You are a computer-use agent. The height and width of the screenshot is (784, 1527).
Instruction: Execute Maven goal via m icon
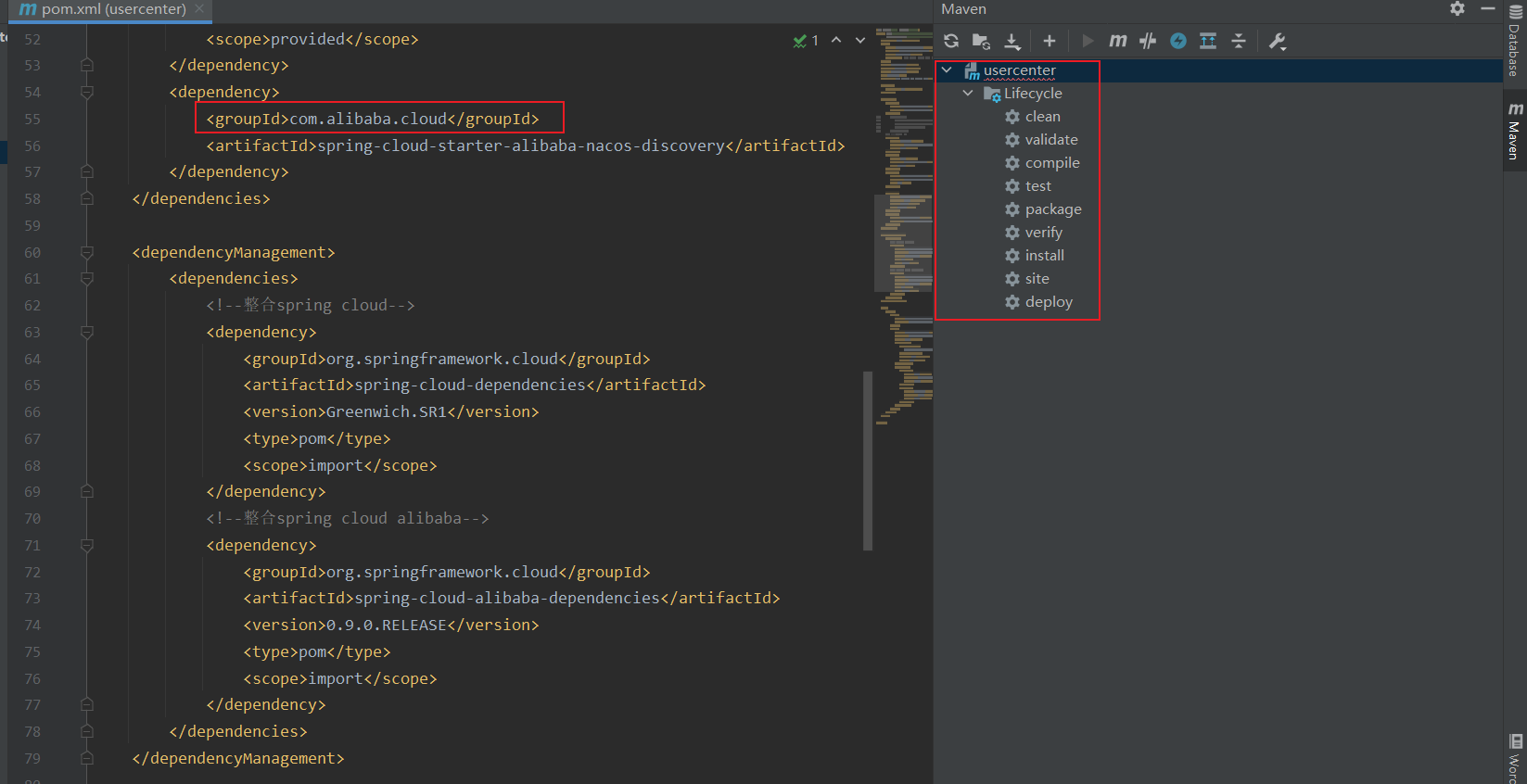[x=1118, y=41]
